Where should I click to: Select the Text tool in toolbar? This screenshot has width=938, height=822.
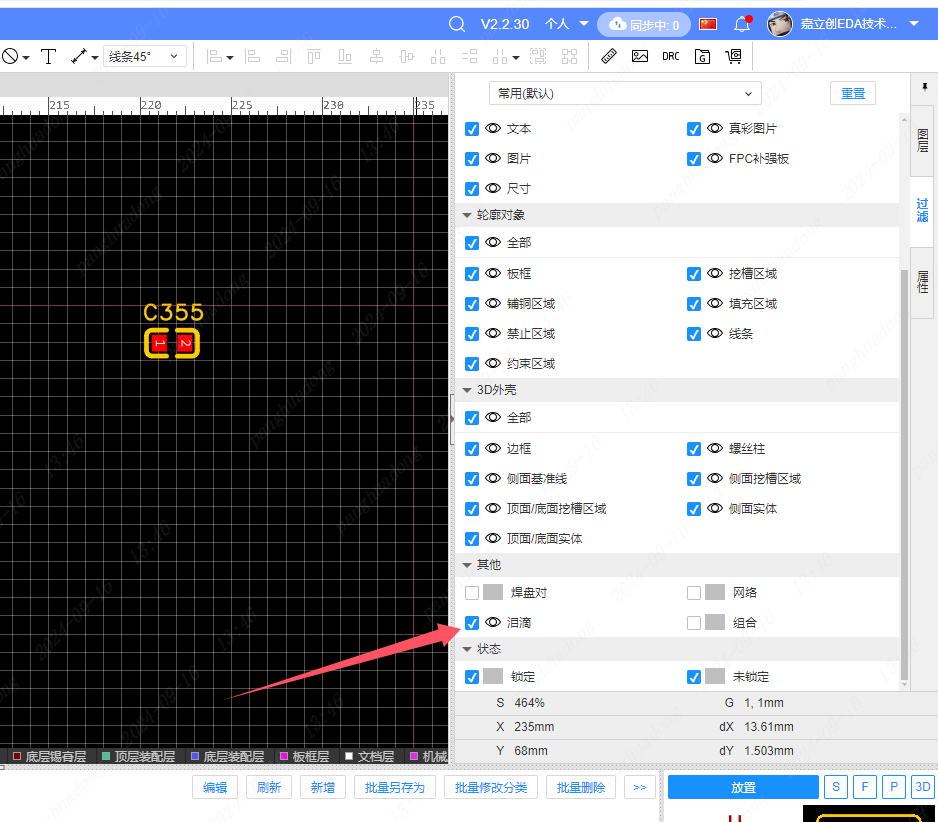click(48, 57)
